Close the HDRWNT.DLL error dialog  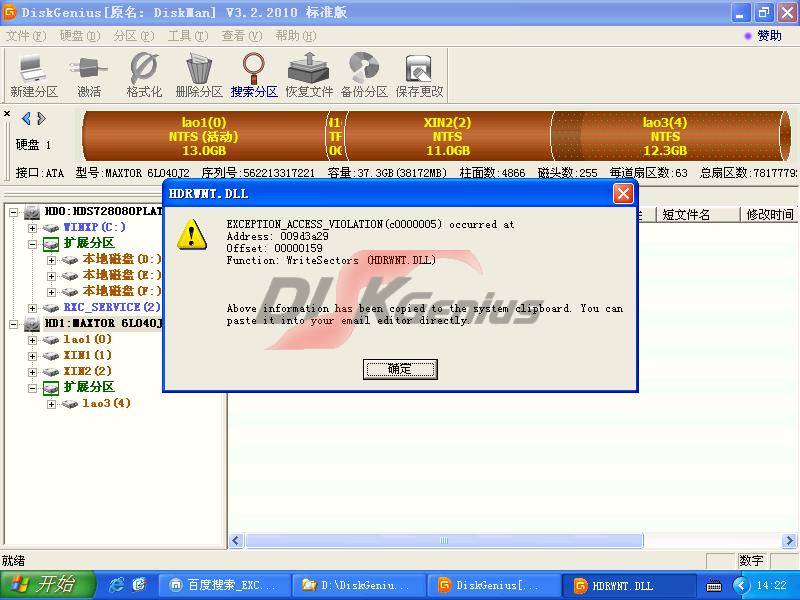tap(623, 194)
